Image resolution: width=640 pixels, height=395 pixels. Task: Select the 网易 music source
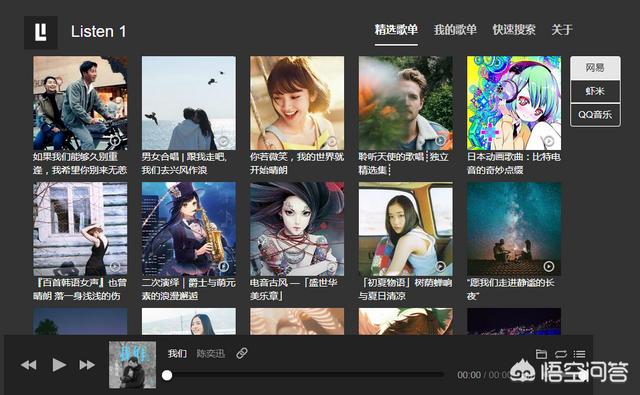coord(595,68)
